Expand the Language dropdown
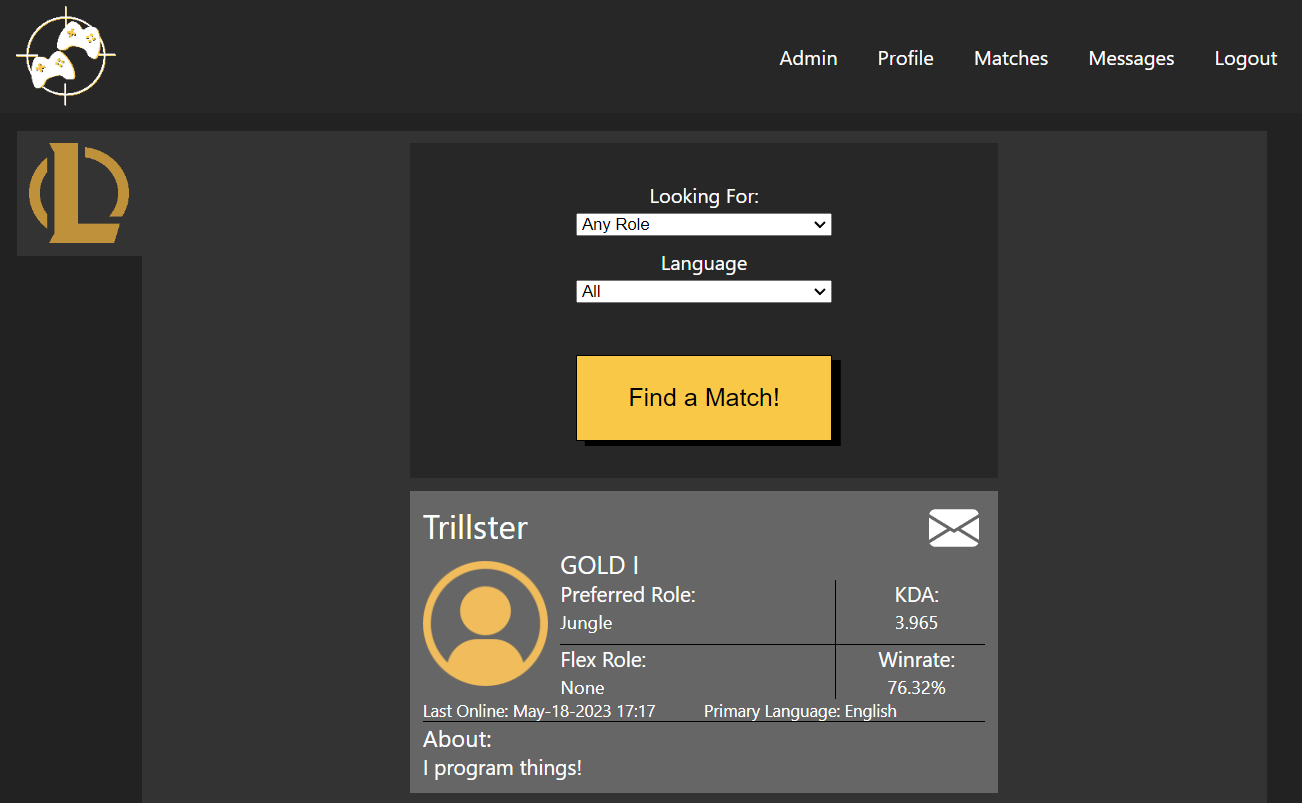This screenshot has height=803, width=1302. point(703,292)
